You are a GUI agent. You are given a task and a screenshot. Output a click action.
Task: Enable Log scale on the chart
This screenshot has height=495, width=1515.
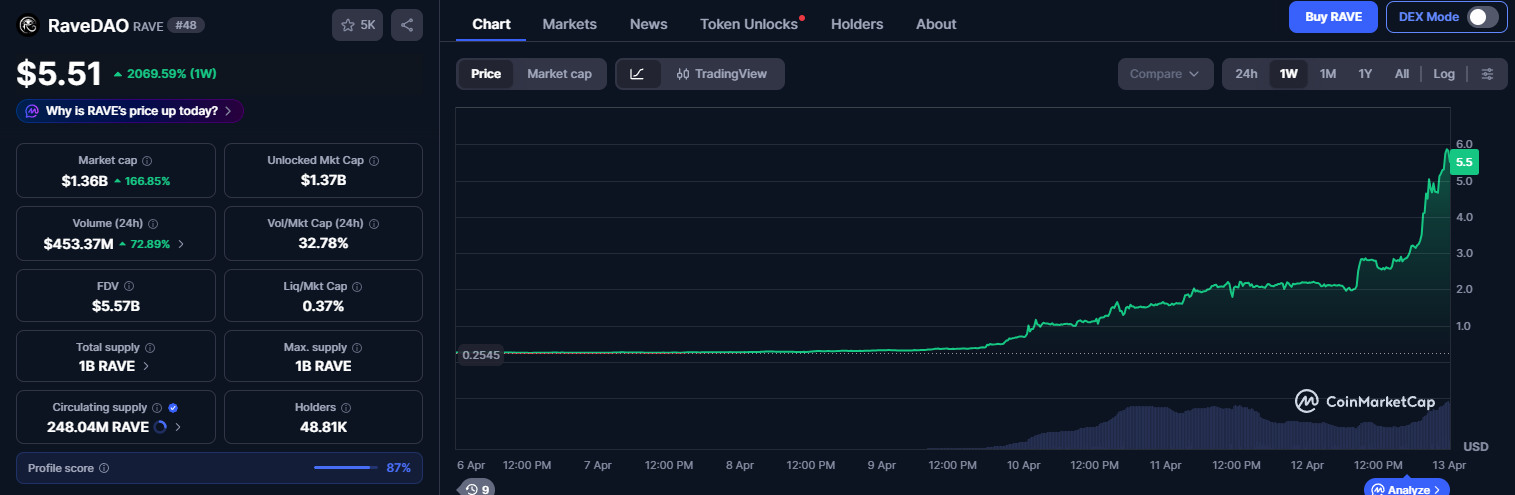coord(1444,74)
